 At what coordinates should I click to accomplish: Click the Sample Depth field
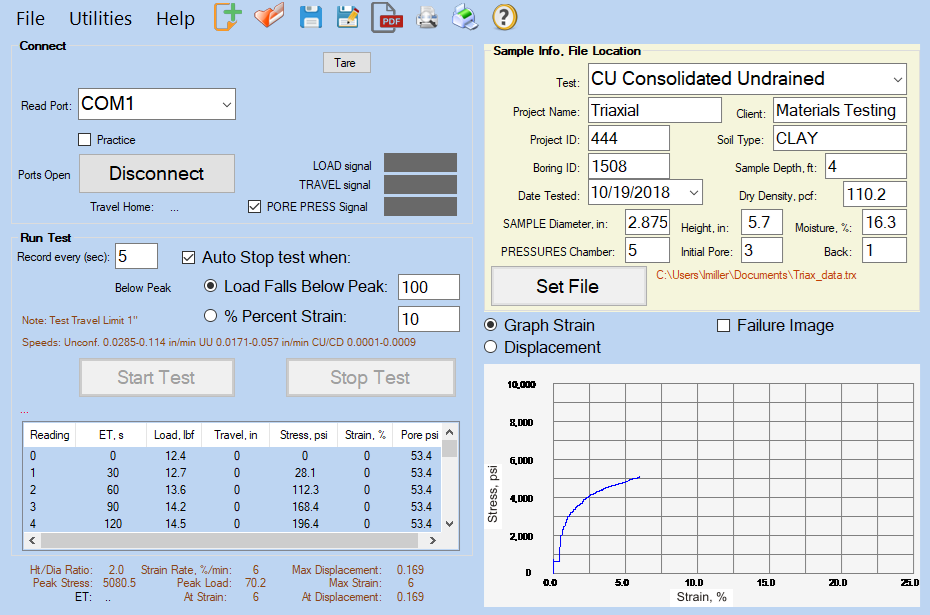coord(866,166)
